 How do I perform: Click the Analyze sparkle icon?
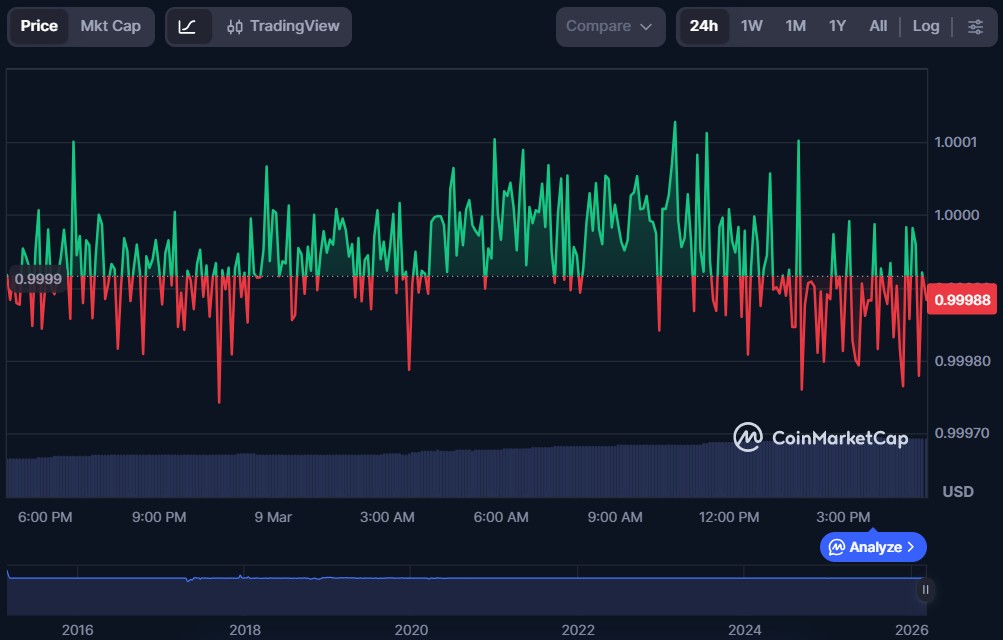835,547
